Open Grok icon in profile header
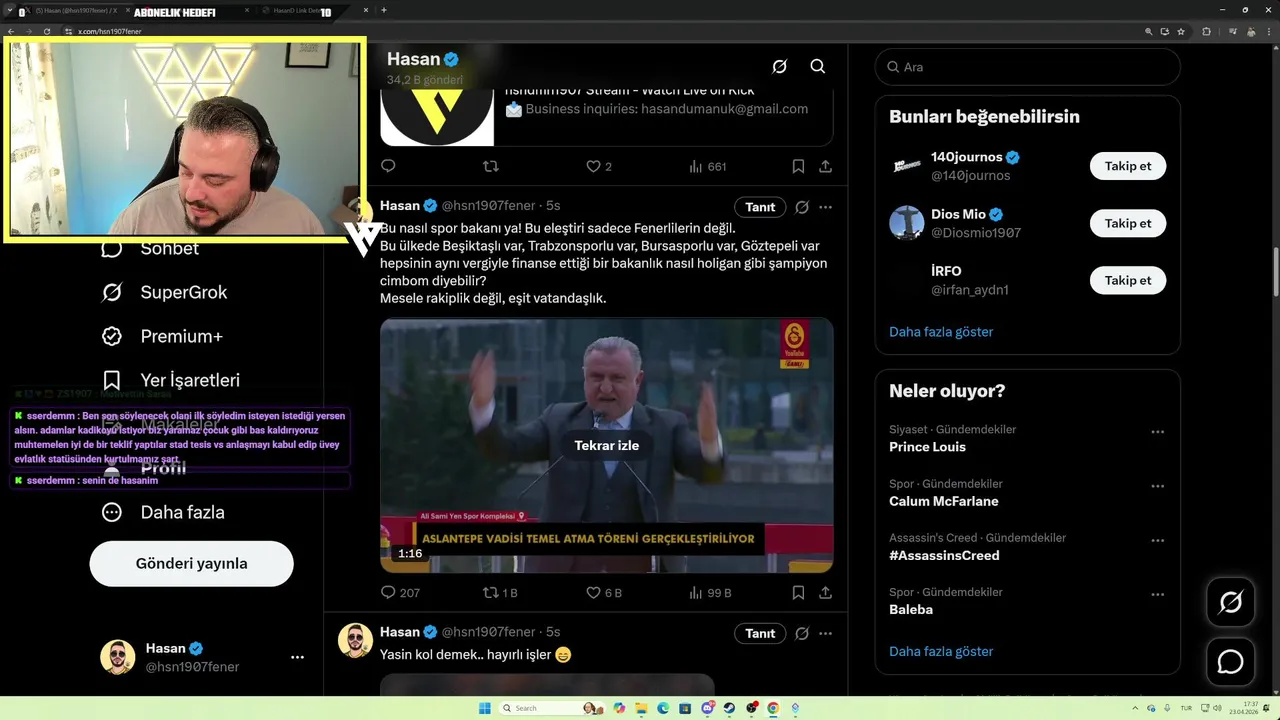The image size is (1280, 720). pyautogui.click(x=780, y=66)
